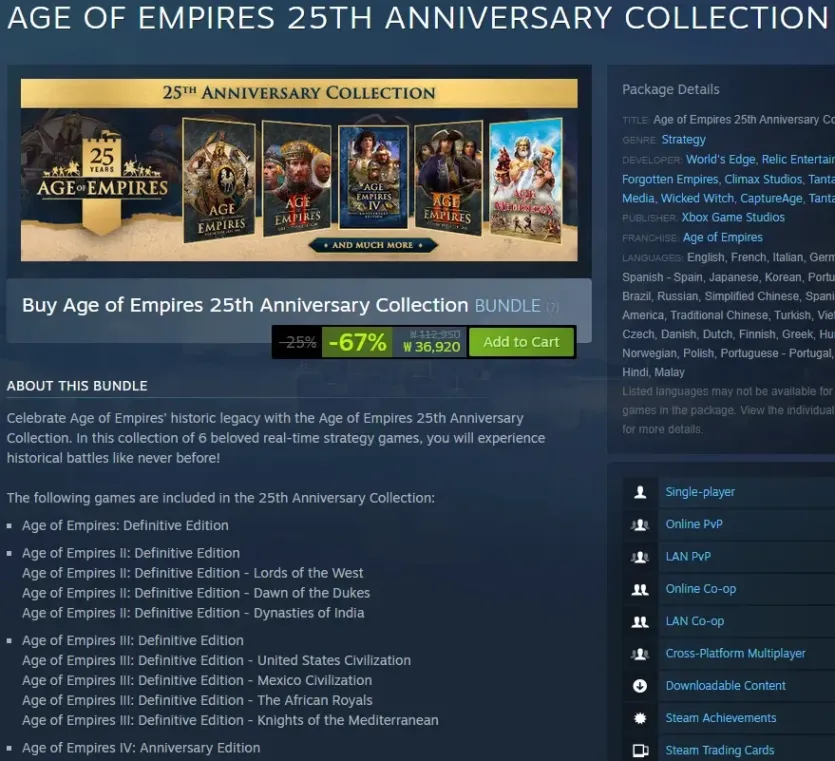The width and height of the screenshot is (835, 761).
Task: Click the Steam Achievements star icon
Action: click(640, 718)
